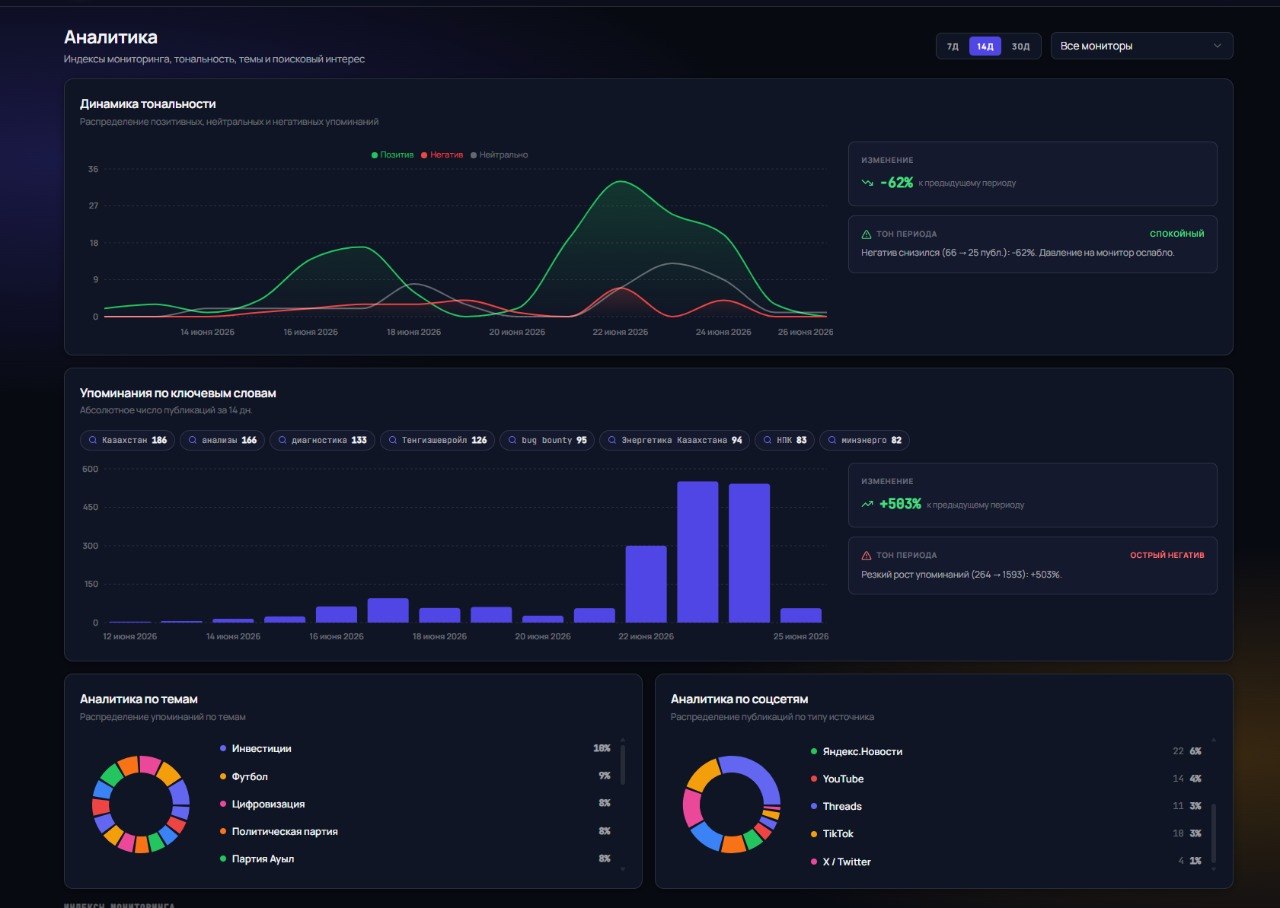The image size is (1280, 908).
Task: Click the green positive peak on the sentiment chart
Action: point(621,182)
